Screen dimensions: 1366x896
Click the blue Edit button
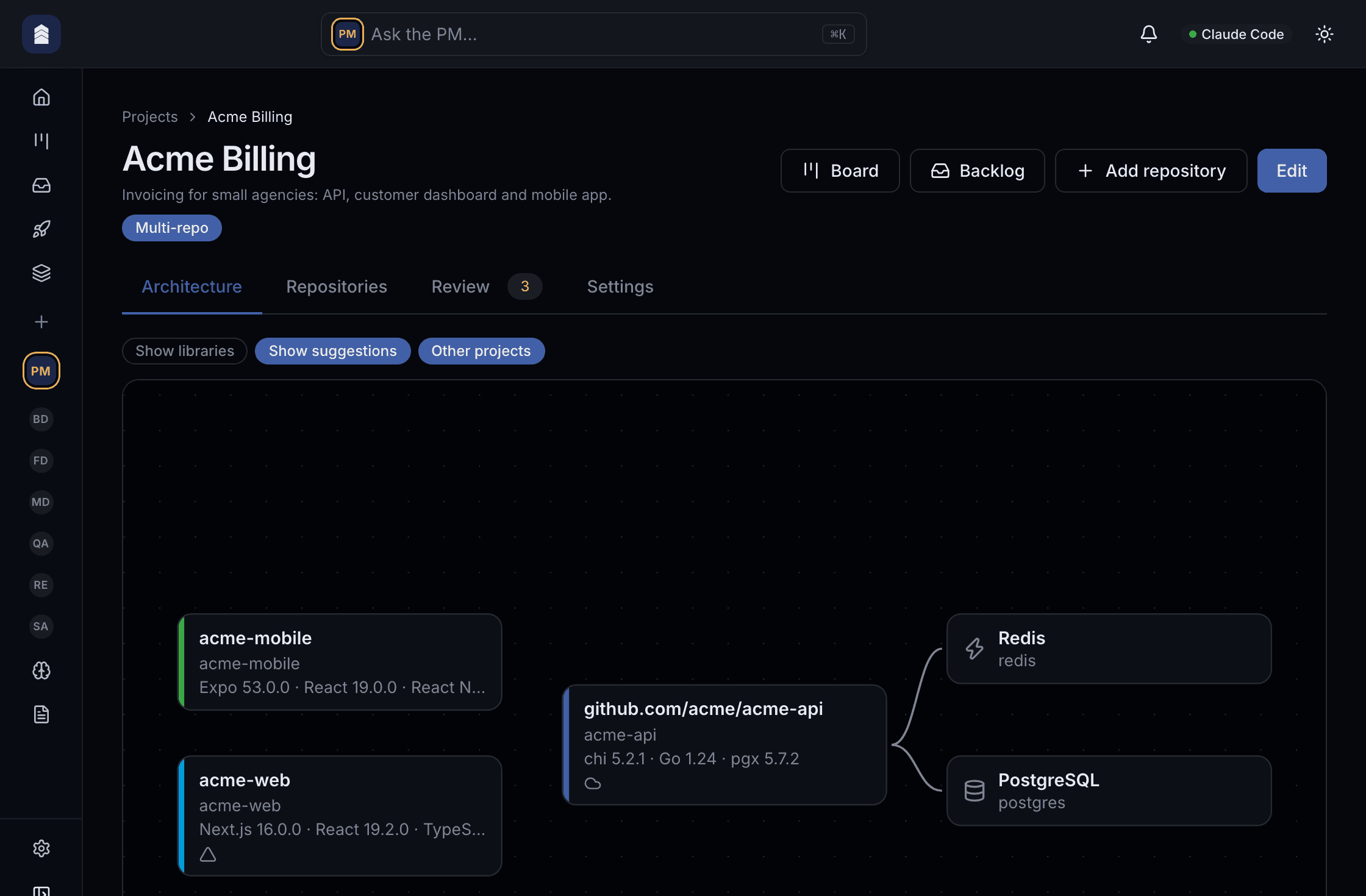tap(1292, 171)
